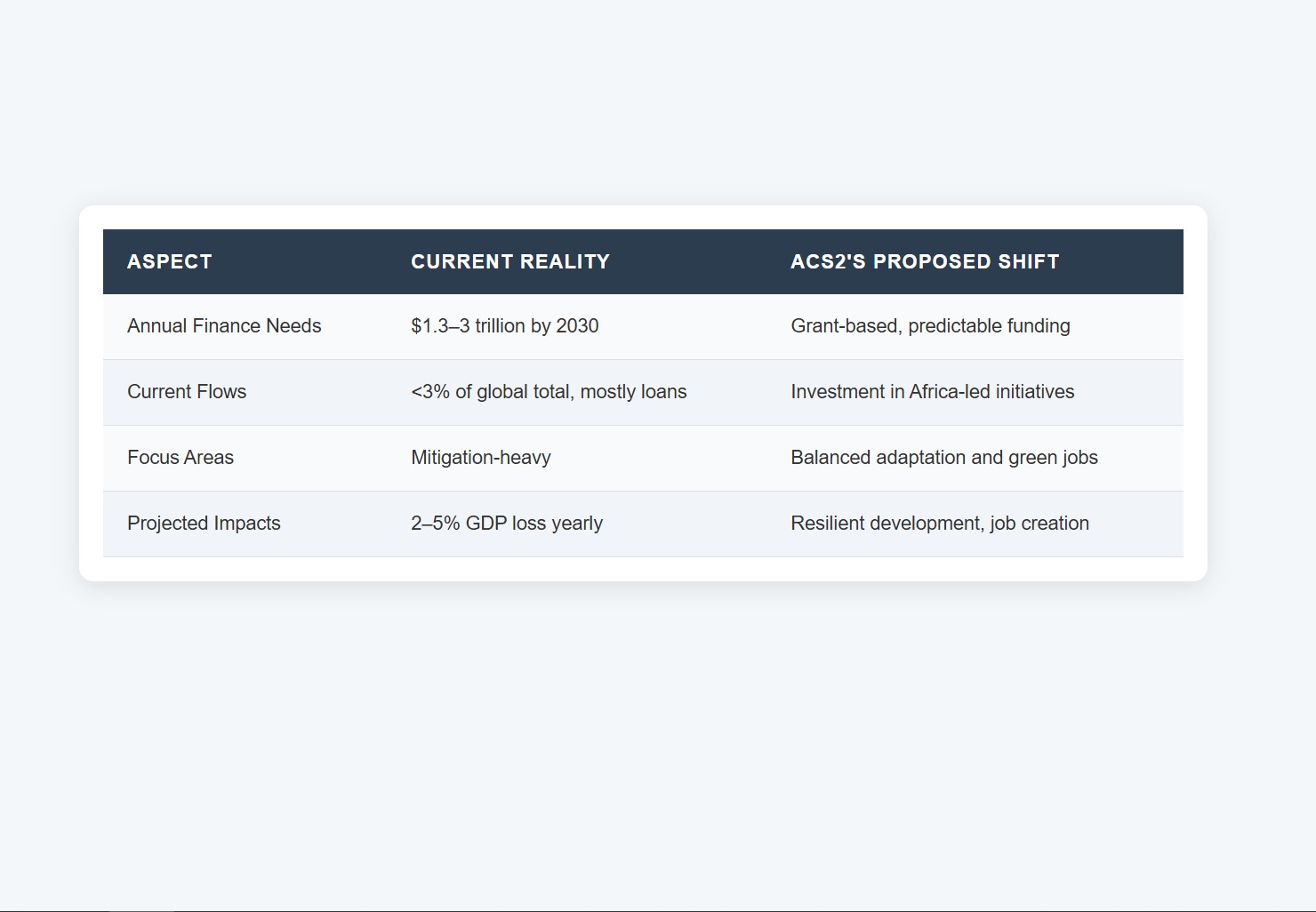Select 'Balanced adaptation and green jobs' cell
The height and width of the screenshot is (912, 1316).
(x=943, y=458)
